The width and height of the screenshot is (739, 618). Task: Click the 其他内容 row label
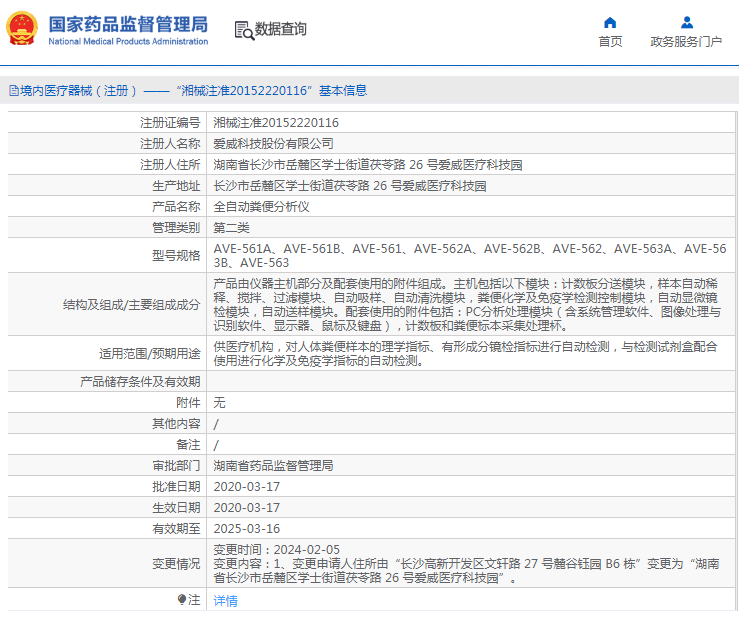176,424
